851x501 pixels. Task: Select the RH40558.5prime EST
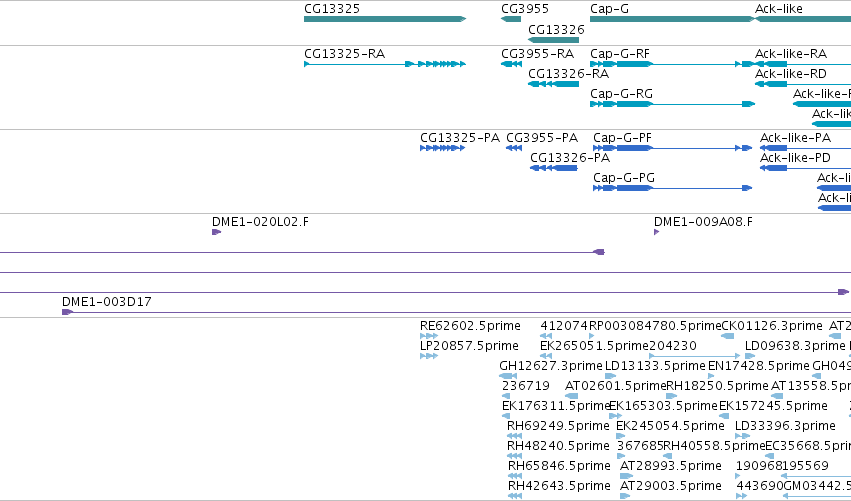[x=668, y=456]
